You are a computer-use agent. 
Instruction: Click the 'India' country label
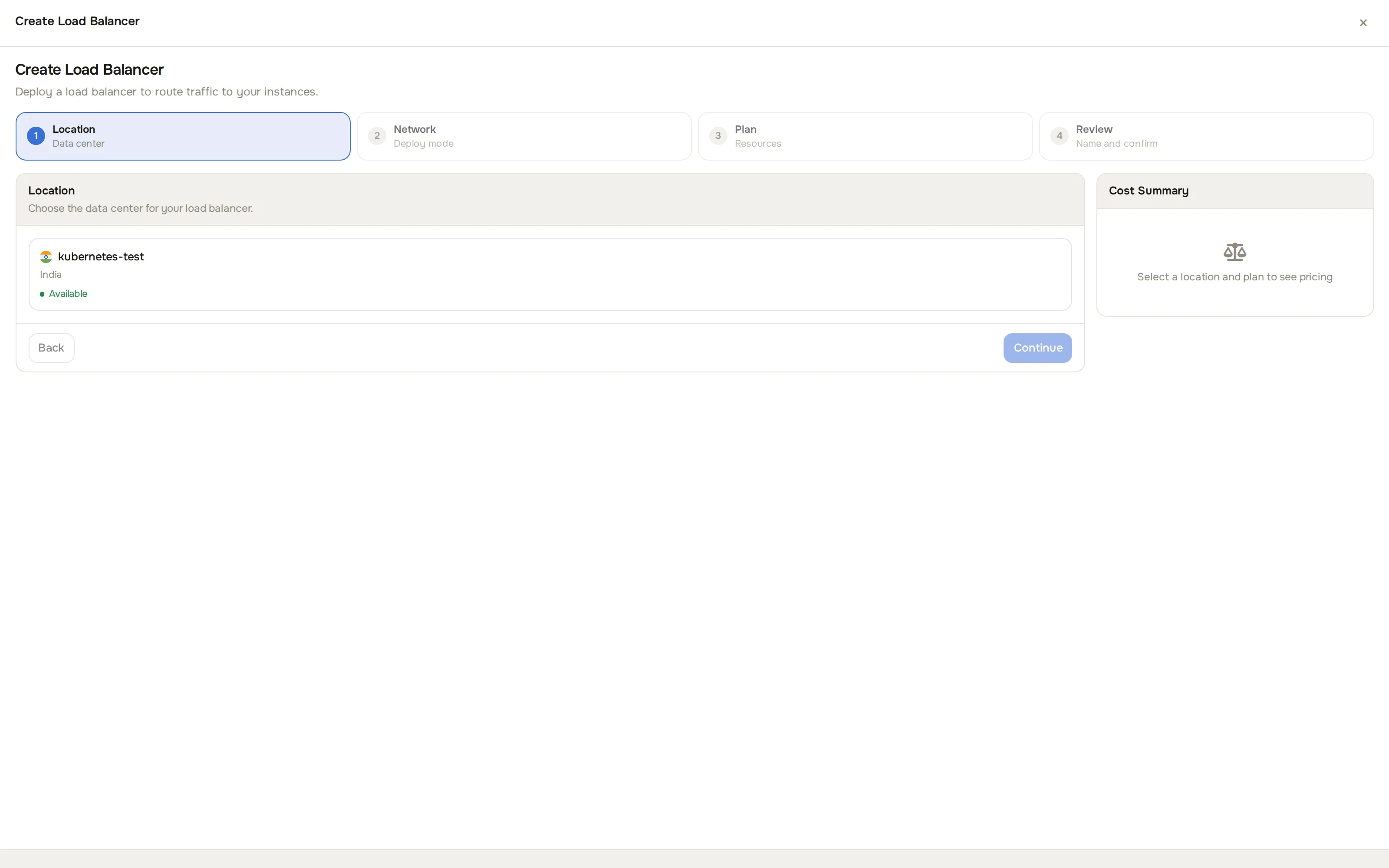[50, 274]
